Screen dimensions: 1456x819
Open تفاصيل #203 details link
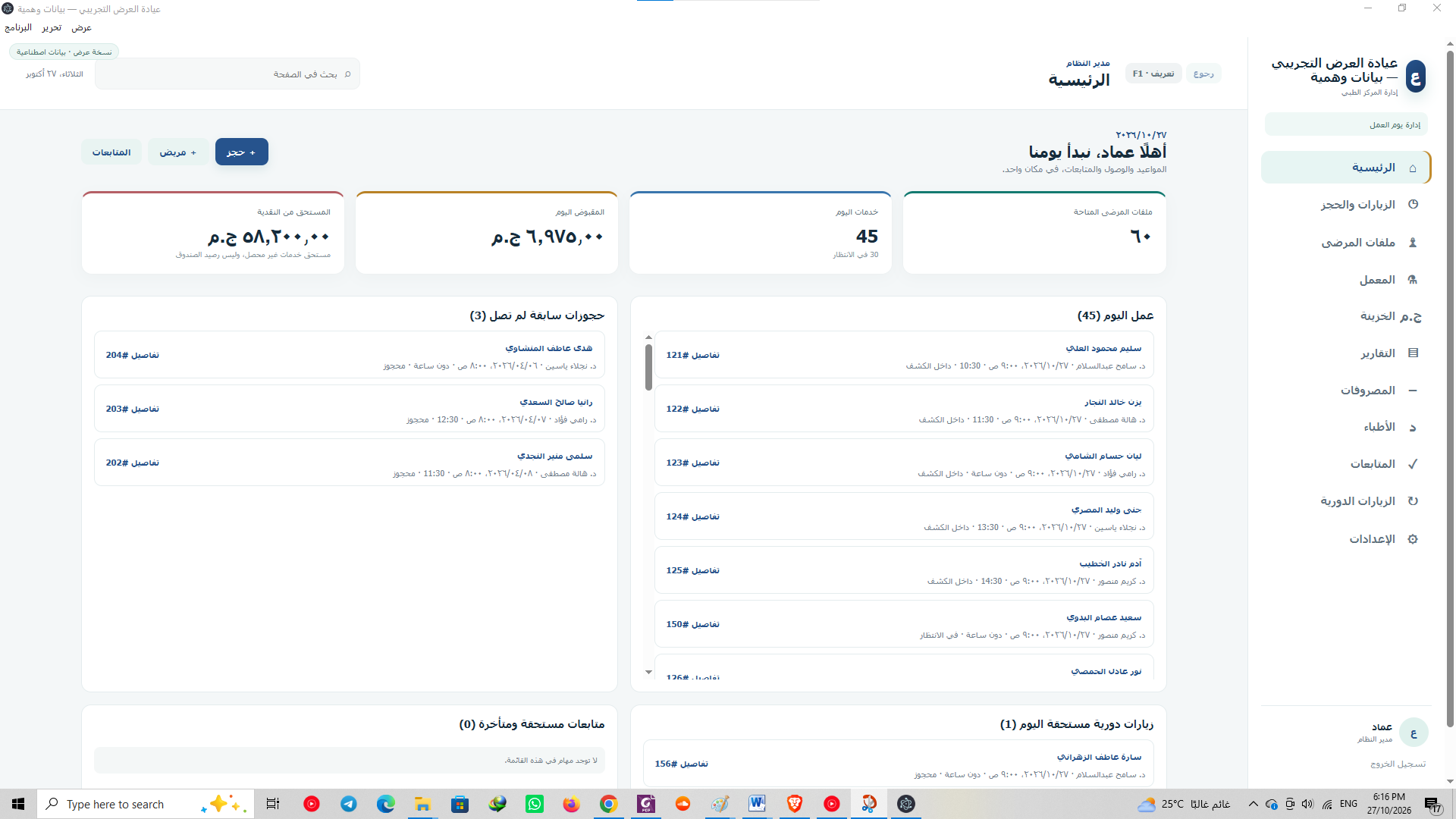[x=133, y=409]
